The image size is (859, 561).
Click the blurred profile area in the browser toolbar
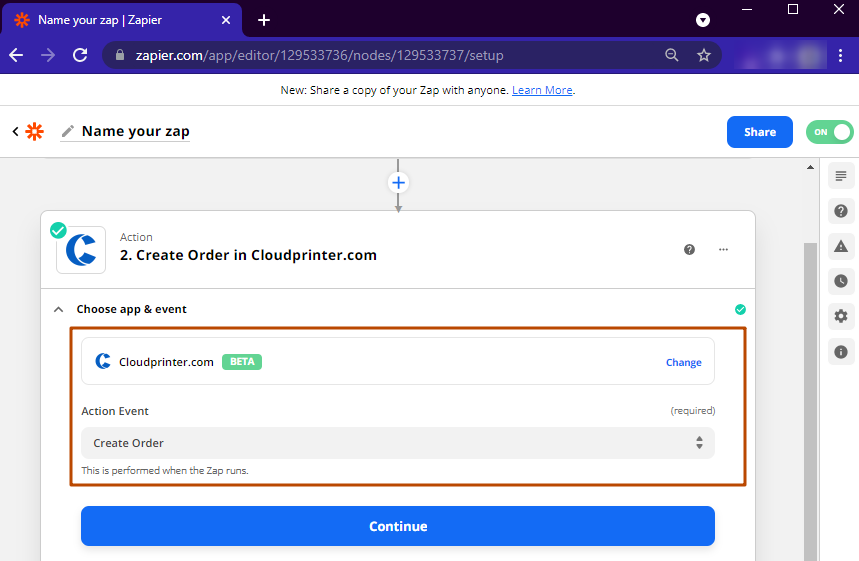point(781,55)
